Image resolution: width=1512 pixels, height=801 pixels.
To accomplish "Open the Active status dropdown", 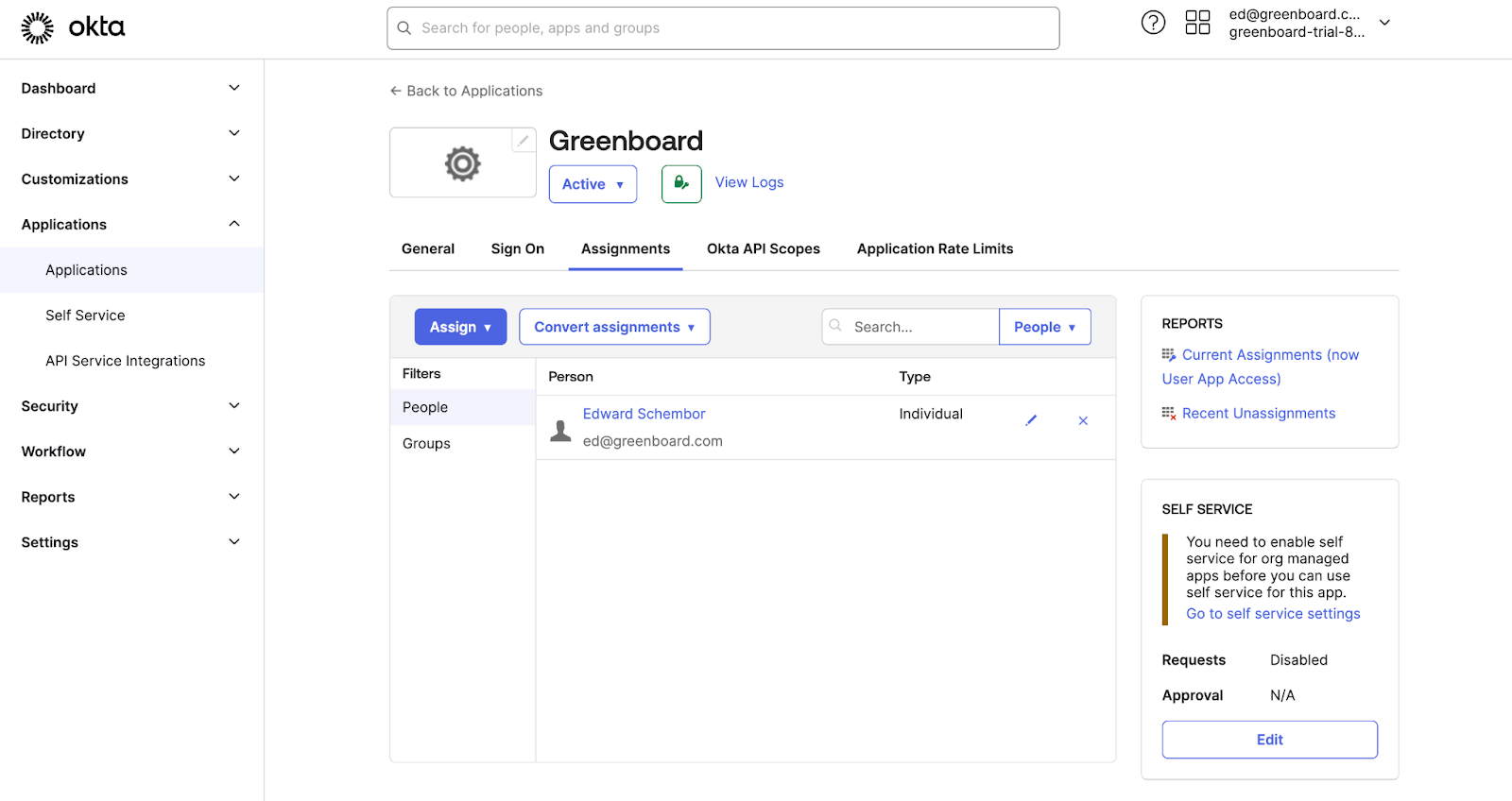I will coord(593,184).
